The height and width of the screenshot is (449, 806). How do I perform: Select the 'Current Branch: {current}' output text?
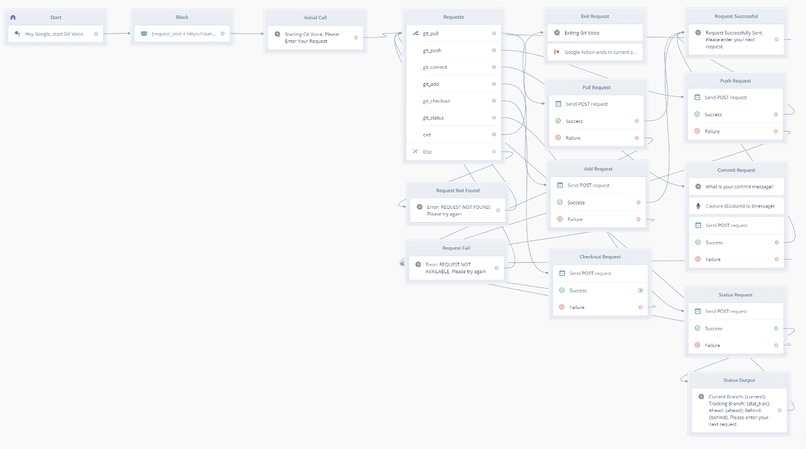pos(739,410)
